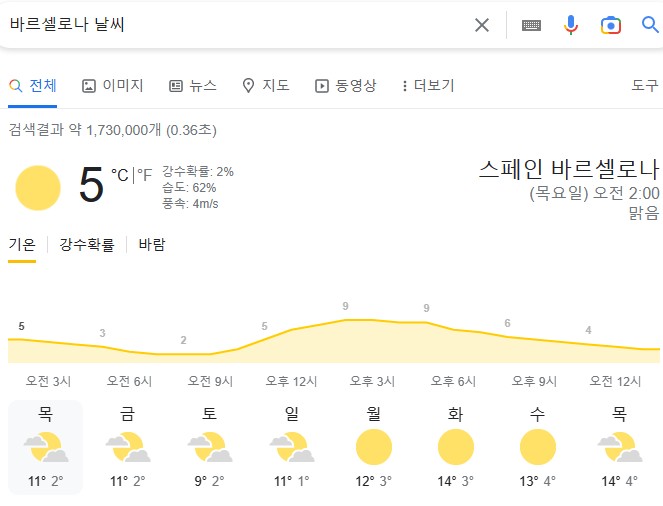Open the on-screen keyboard icon
Viewport: 663px width, 506px height.
tap(531, 25)
